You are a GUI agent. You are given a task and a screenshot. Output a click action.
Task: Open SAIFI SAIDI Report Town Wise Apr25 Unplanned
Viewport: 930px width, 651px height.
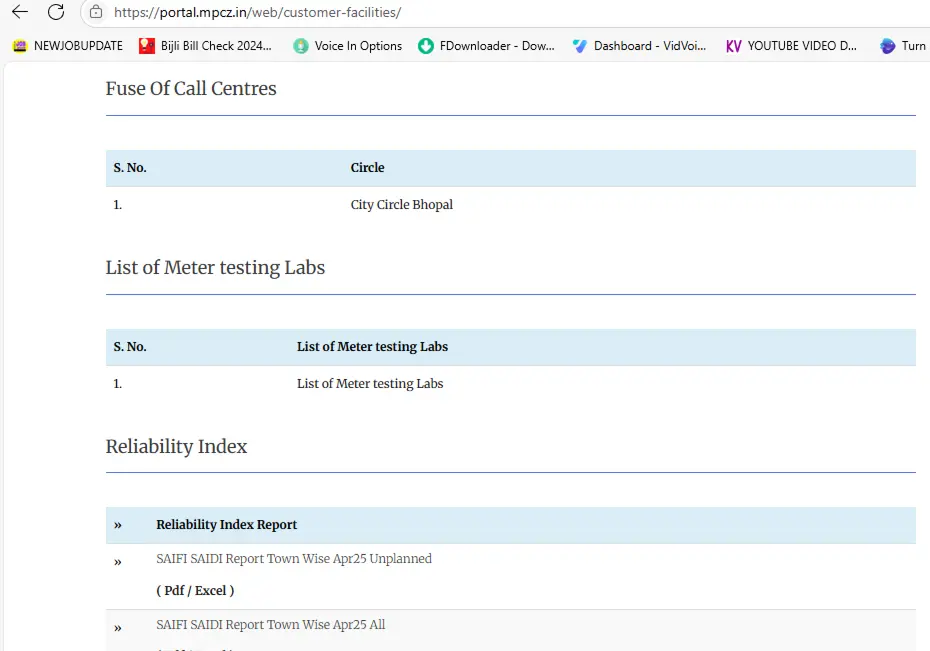(x=294, y=559)
